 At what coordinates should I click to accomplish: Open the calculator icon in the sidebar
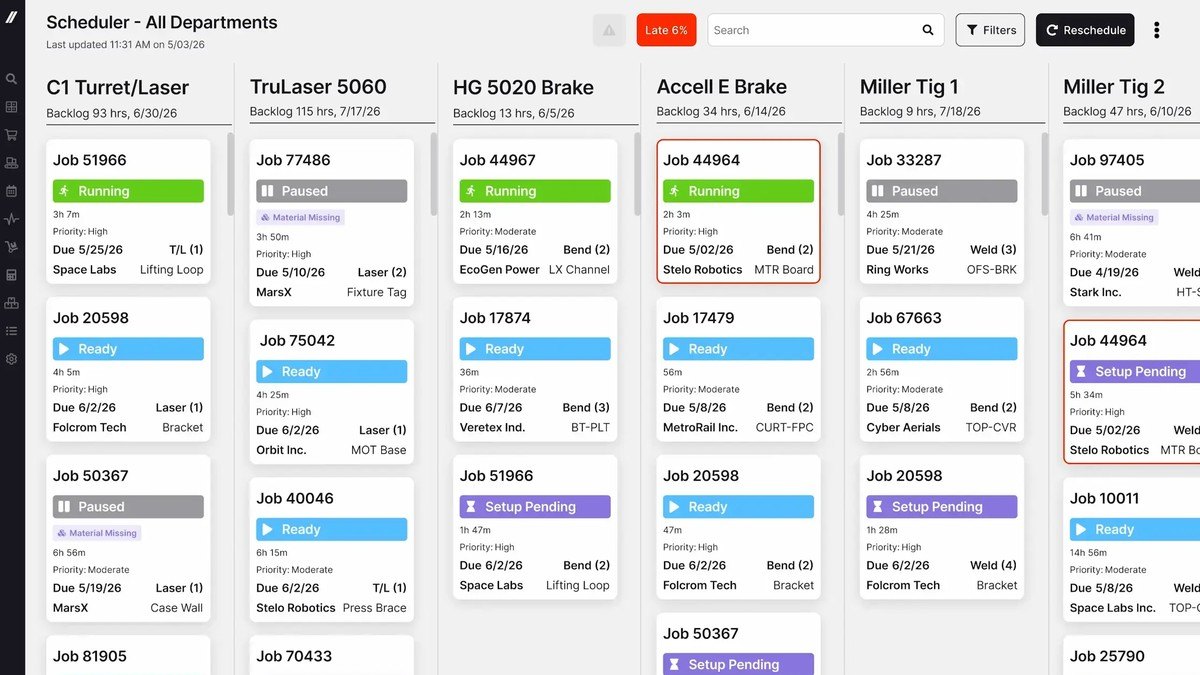12,275
